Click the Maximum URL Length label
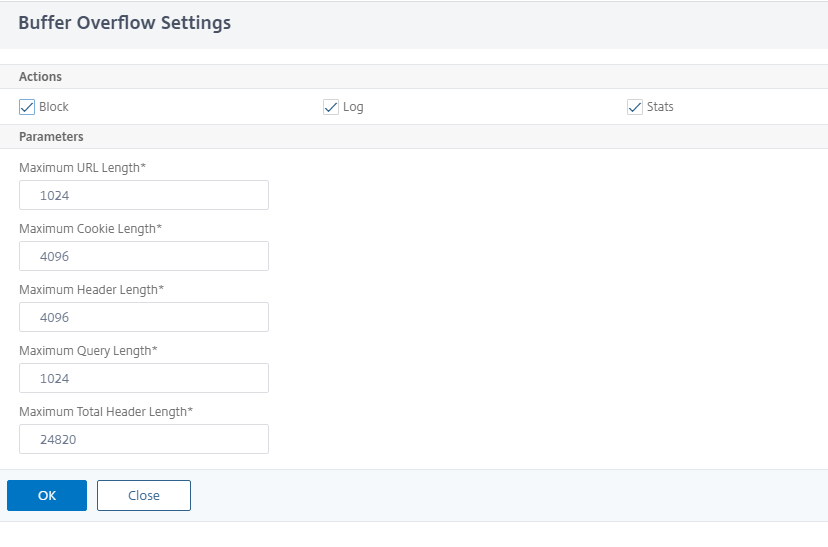 click(x=82, y=168)
